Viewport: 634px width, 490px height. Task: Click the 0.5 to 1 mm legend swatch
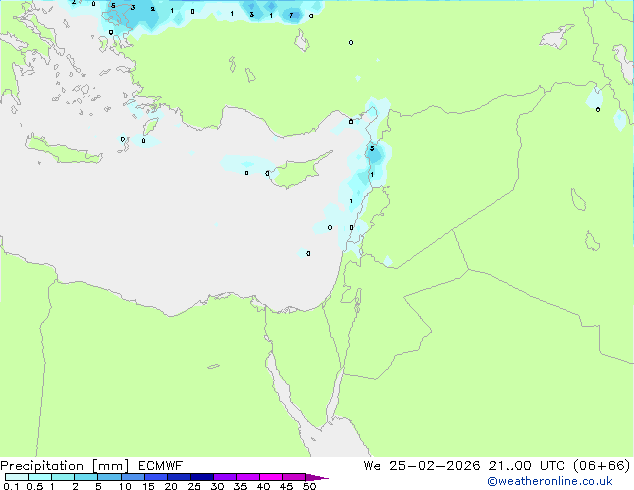pyautogui.click(x=40, y=477)
